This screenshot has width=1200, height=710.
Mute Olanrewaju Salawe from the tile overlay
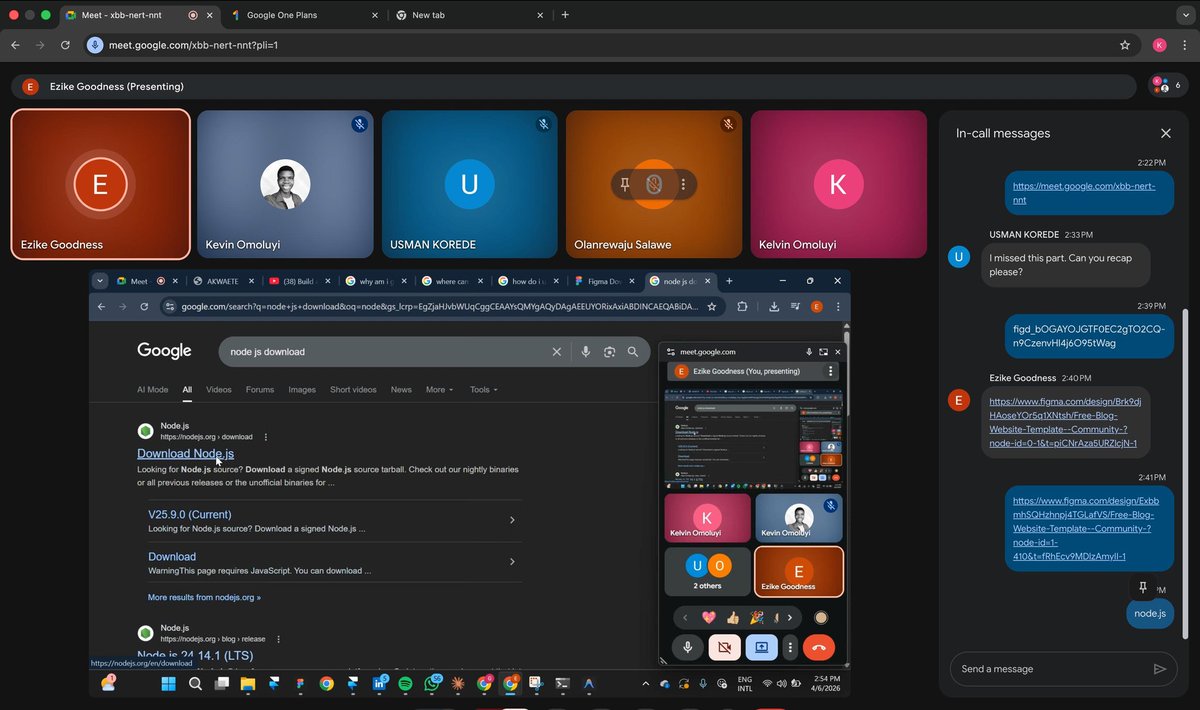point(654,185)
